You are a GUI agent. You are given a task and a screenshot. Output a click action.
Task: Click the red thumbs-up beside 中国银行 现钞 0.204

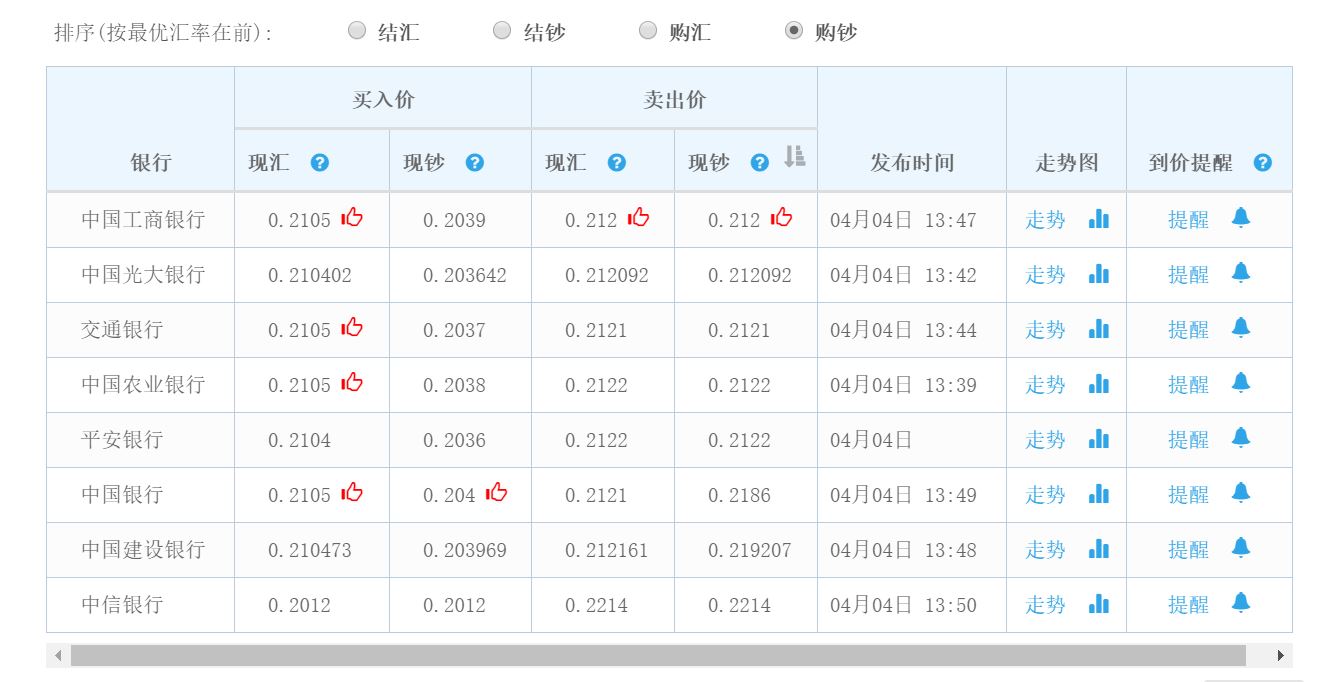click(496, 492)
